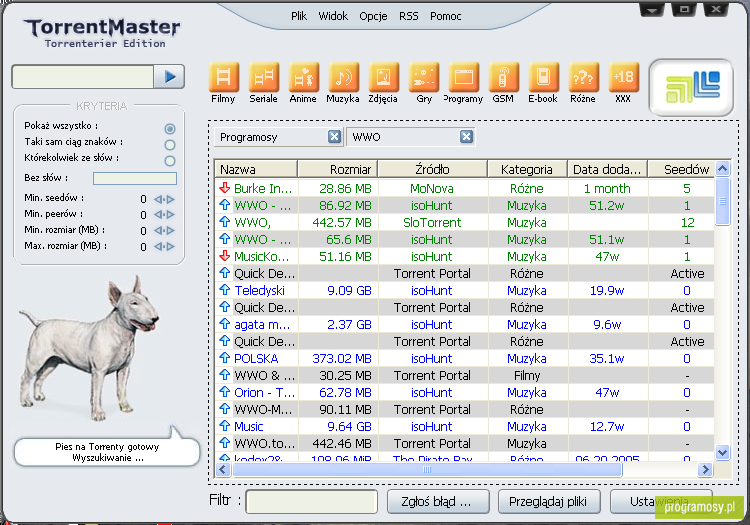Select the E-book category icon
The height and width of the screenshot is (525, 750).
click(x=543, y=77)
